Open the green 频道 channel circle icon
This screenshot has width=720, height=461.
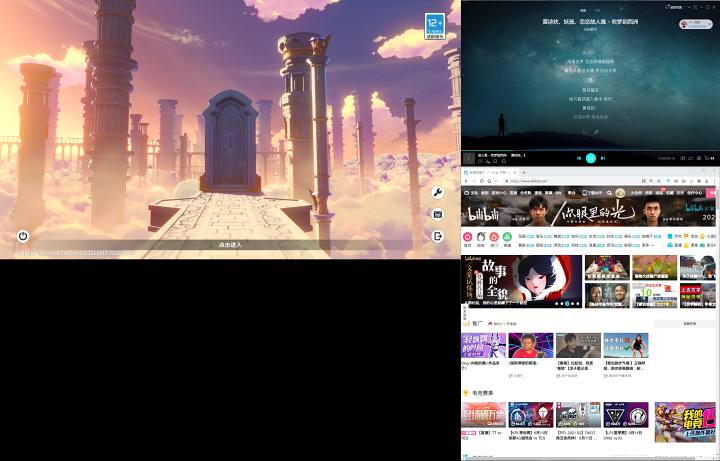507,237
